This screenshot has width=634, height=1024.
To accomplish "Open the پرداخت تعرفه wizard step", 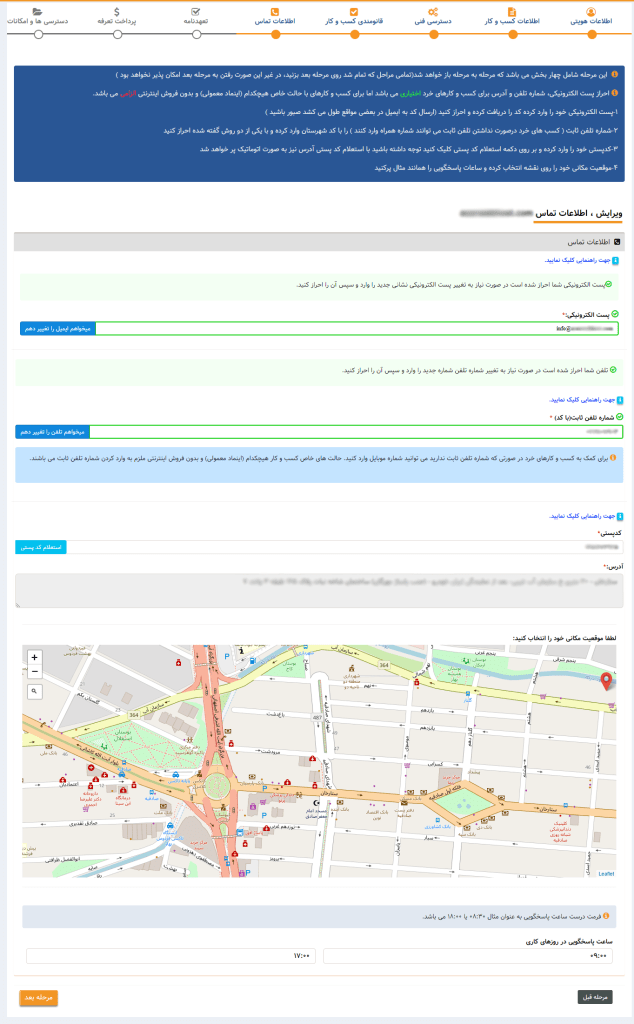I will [117, 22].
